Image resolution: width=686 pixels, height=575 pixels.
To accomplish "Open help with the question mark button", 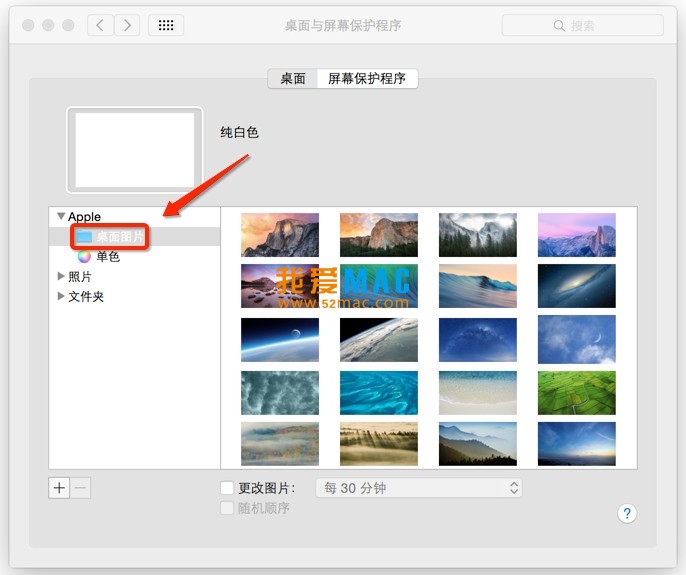I will 627,513.
